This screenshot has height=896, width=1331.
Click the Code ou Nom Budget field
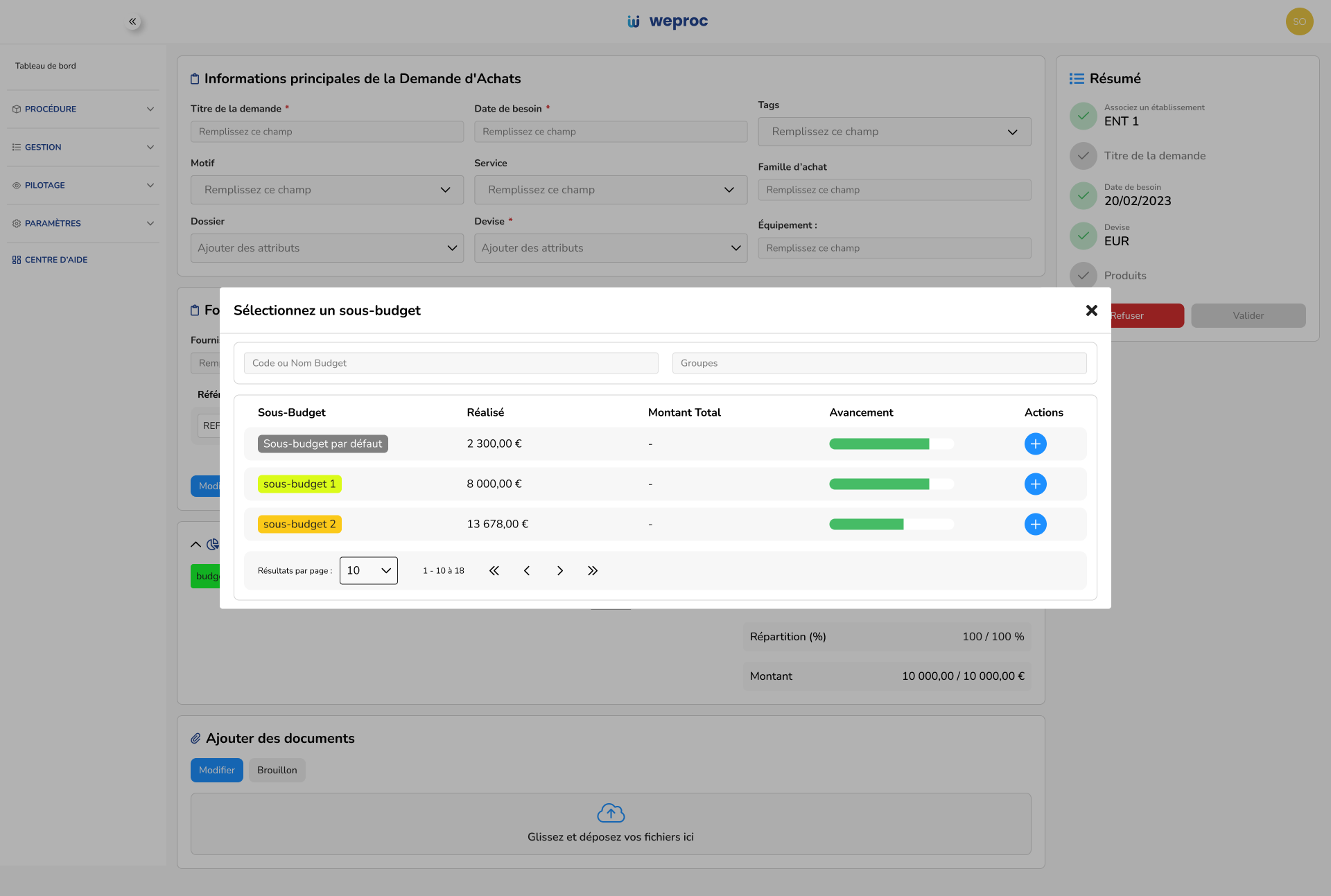point(451,363)
